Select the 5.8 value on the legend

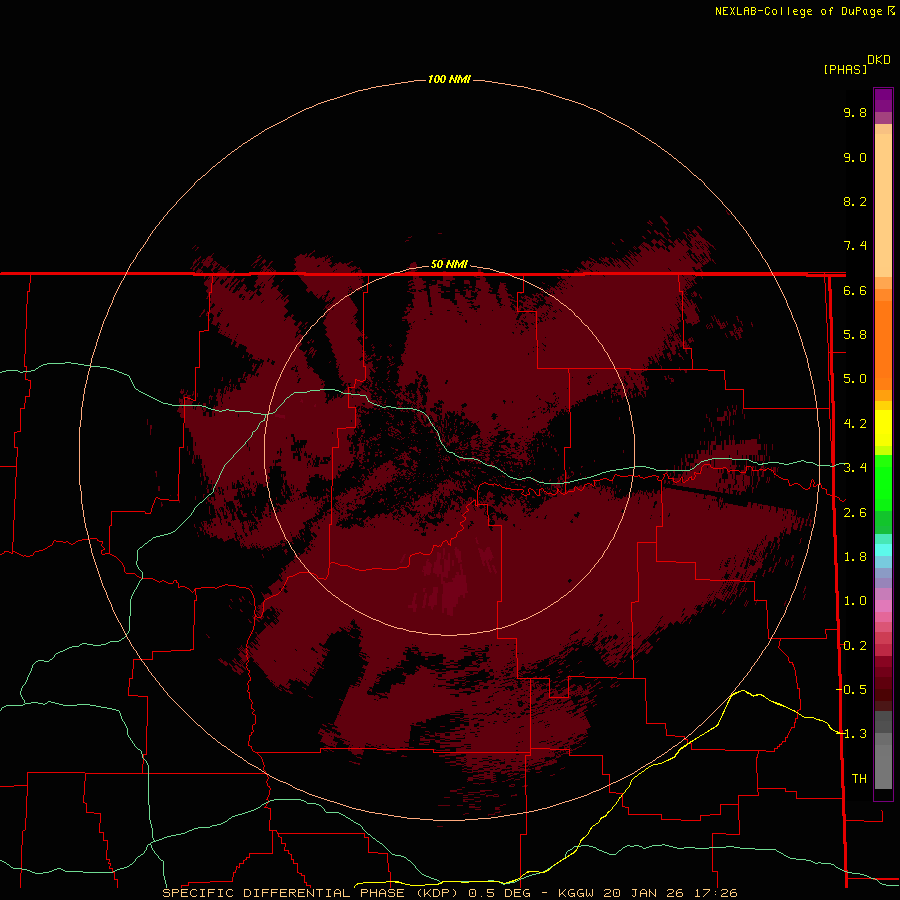tap(855, 335)
